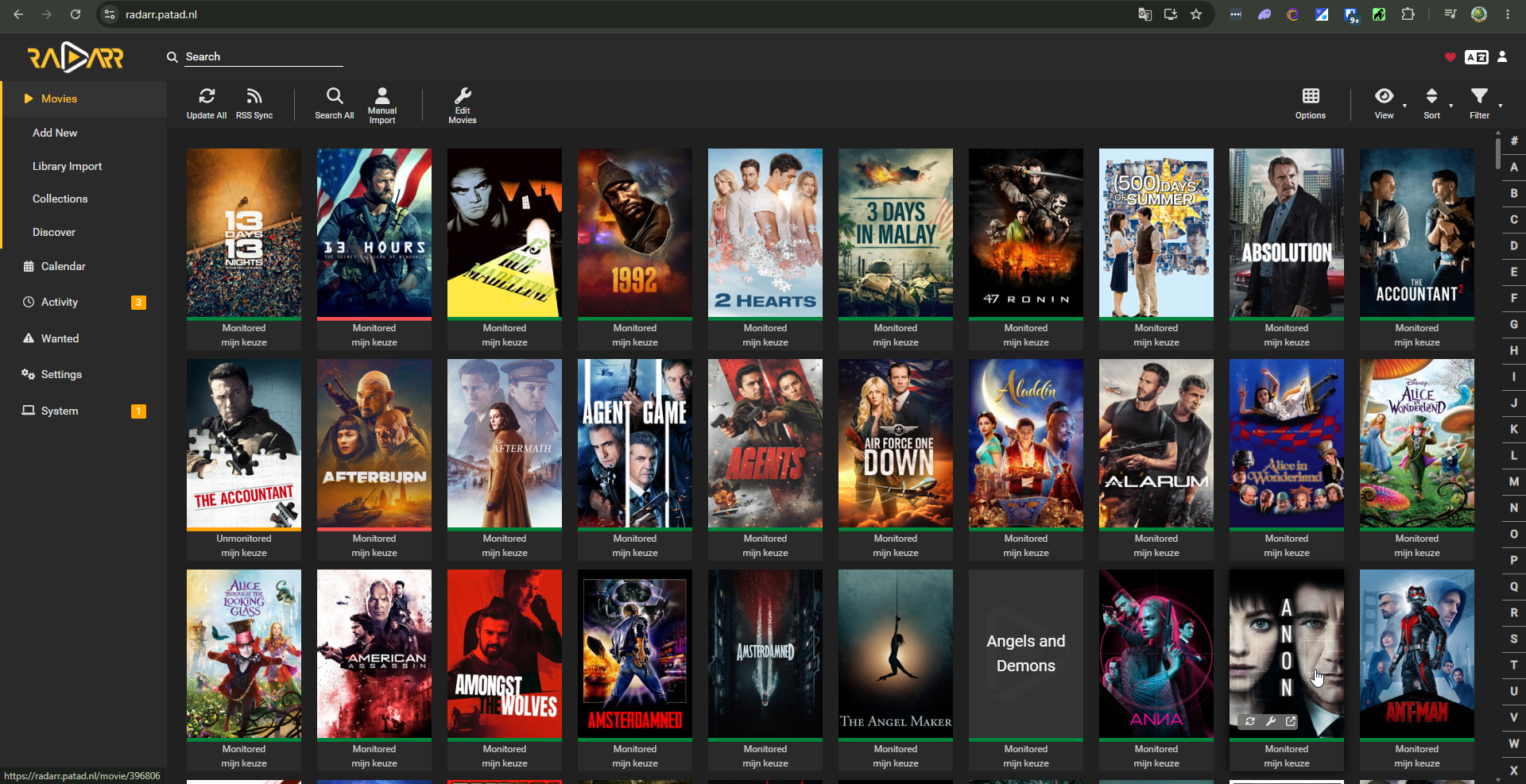Open the Calendar page label
The image size is (1526, 784).
pyautogui.click(x=64, y=266)
